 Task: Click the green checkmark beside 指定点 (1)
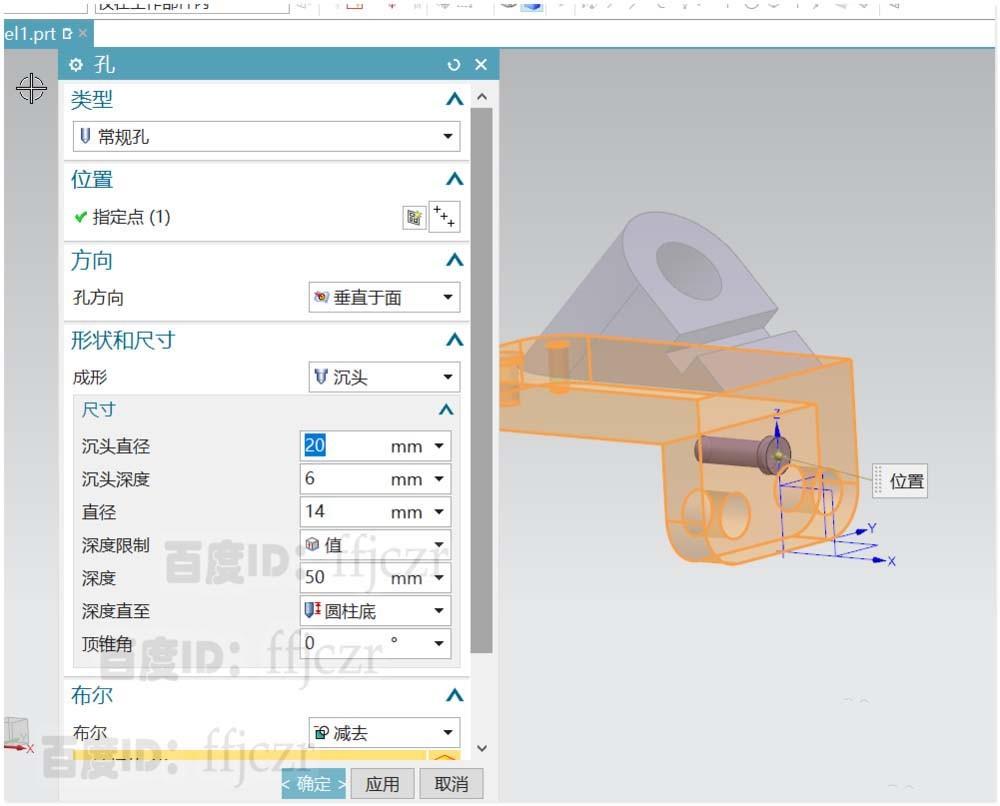click(79, 217)
